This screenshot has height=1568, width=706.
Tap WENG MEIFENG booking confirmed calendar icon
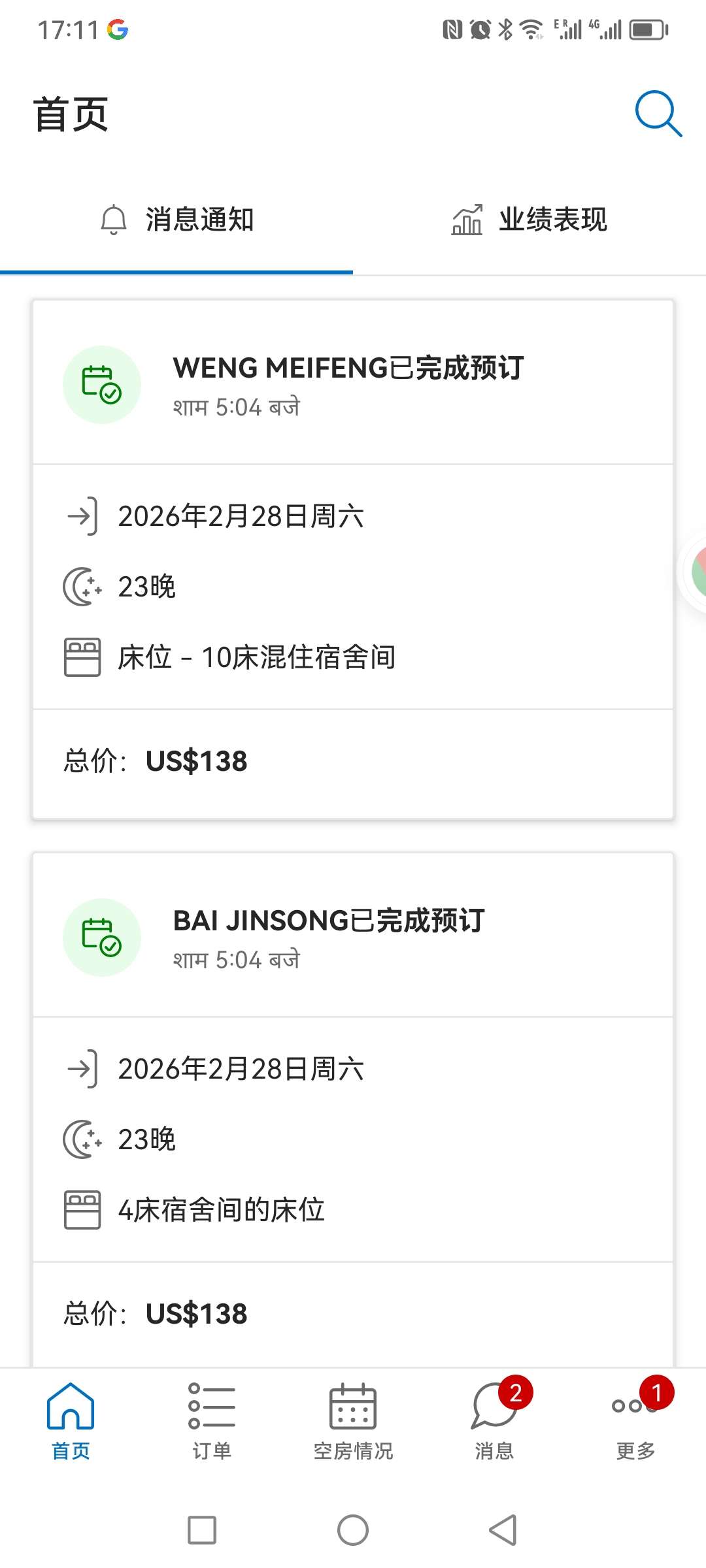pos(101,384)
